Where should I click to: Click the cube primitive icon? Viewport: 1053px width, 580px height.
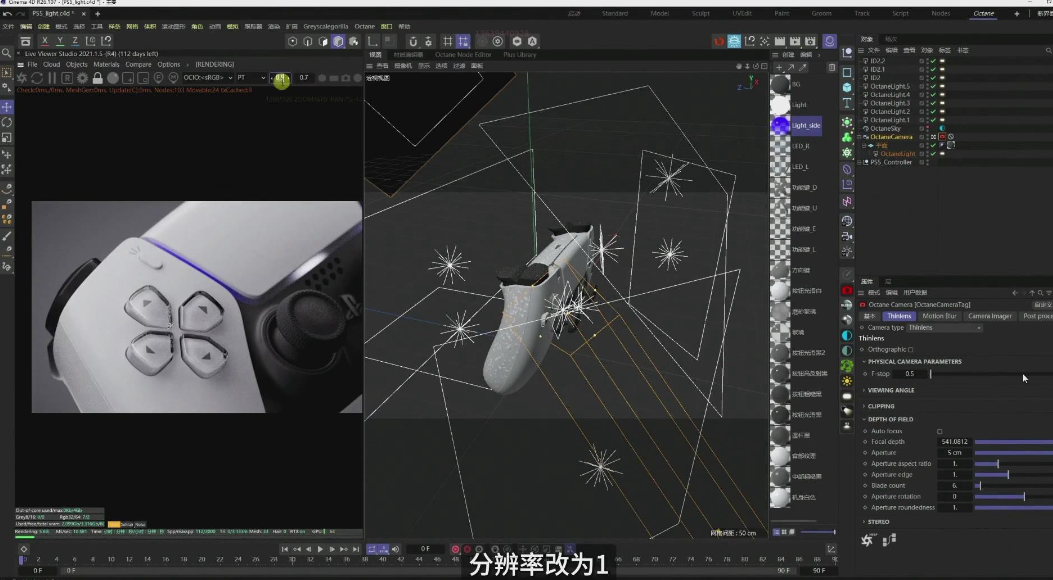(x=847, y=87)
